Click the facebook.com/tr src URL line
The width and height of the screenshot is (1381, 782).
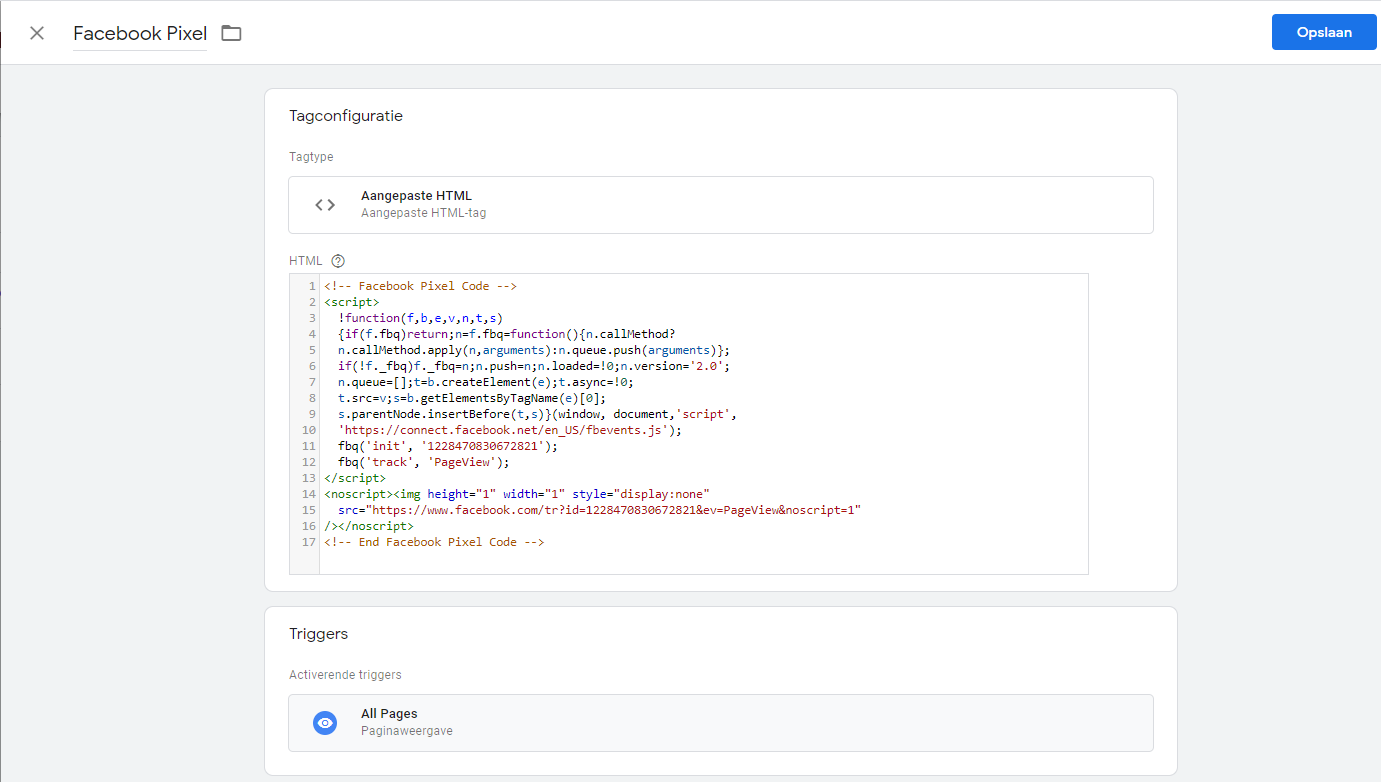click(600, 510)
